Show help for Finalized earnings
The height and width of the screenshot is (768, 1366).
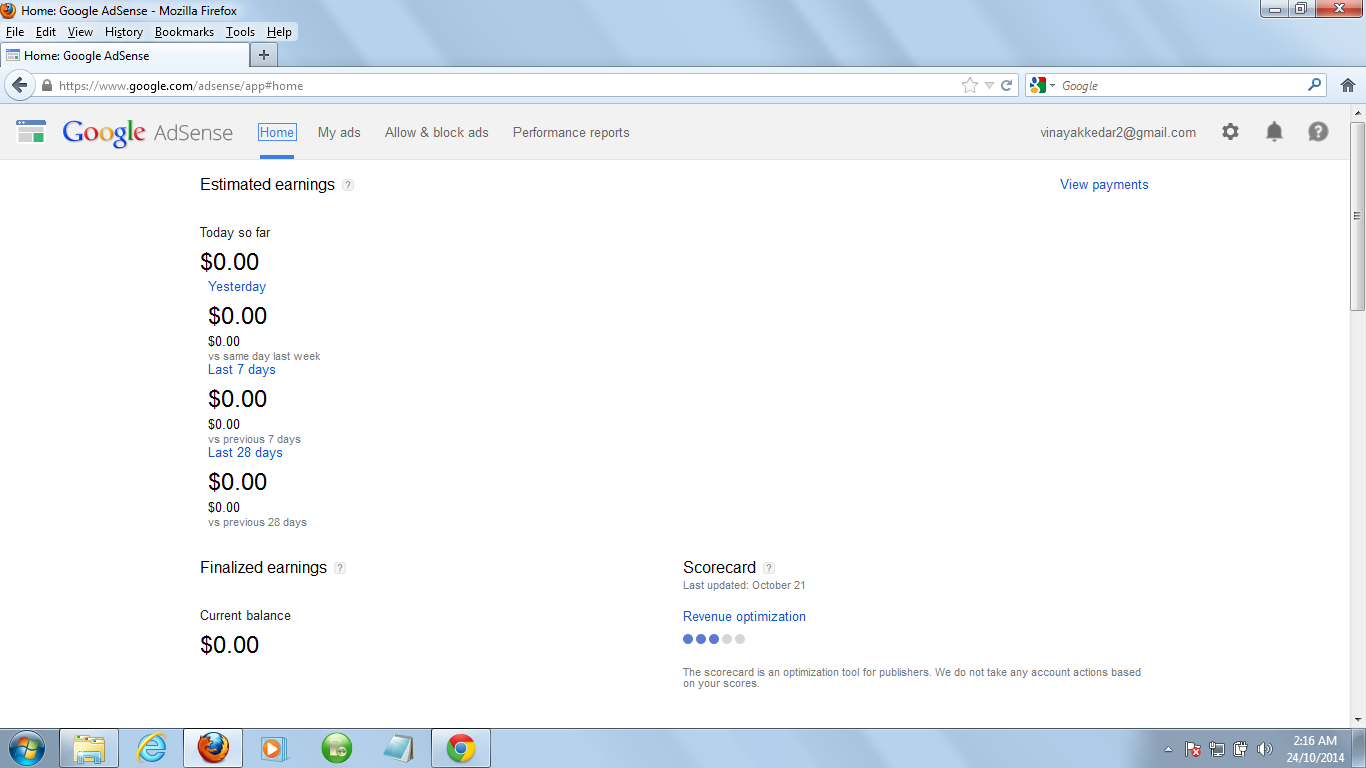[x=340, y=568]
